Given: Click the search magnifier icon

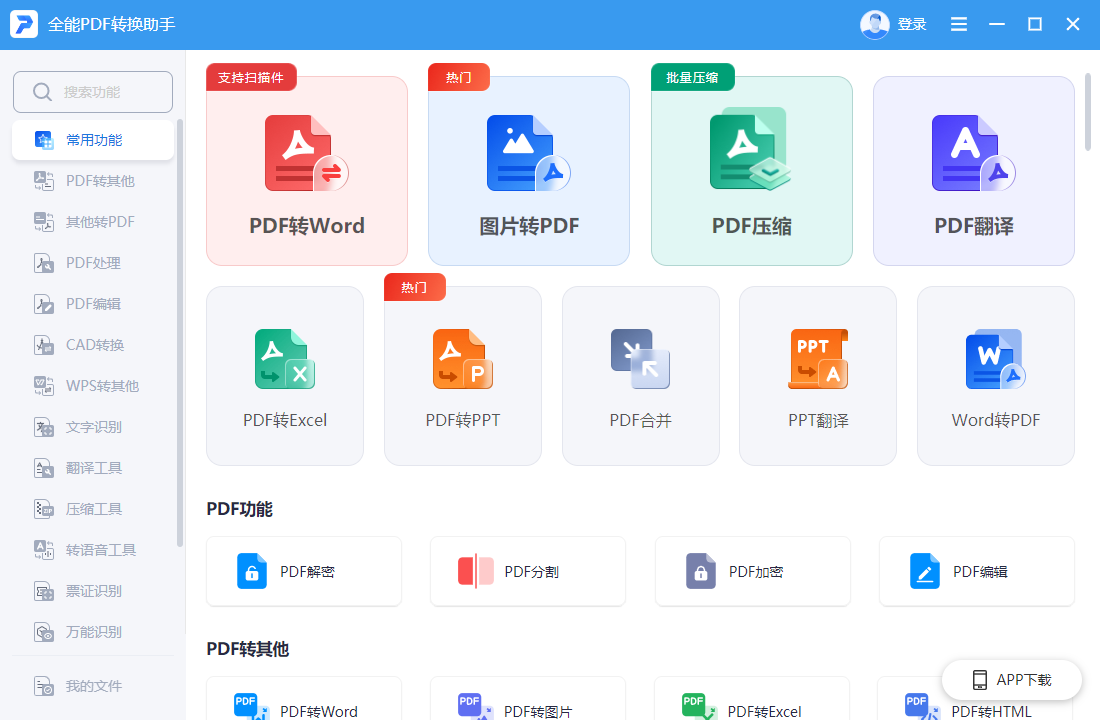Looking at the screenshot, I should pyautogui.click(x=42, y=92).
